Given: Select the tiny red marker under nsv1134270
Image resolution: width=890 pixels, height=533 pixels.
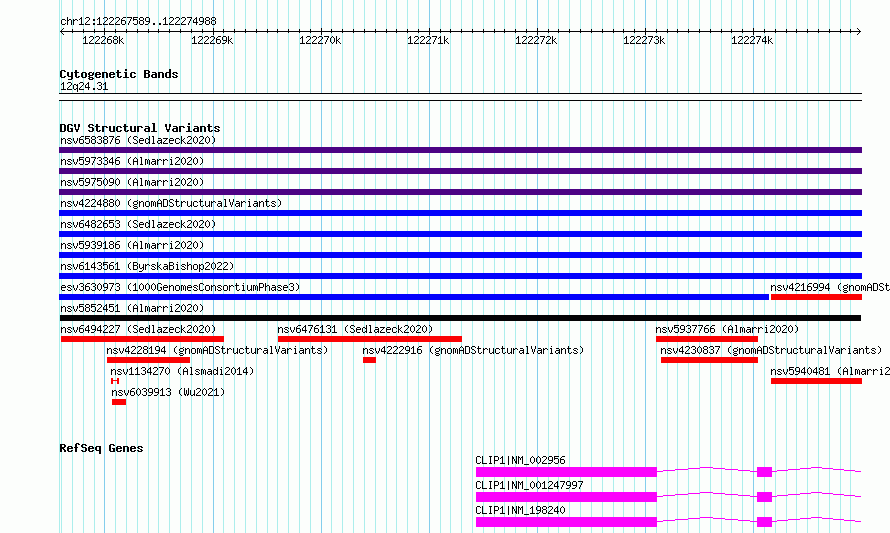Looking at the screenshot, I should (115, 381).
